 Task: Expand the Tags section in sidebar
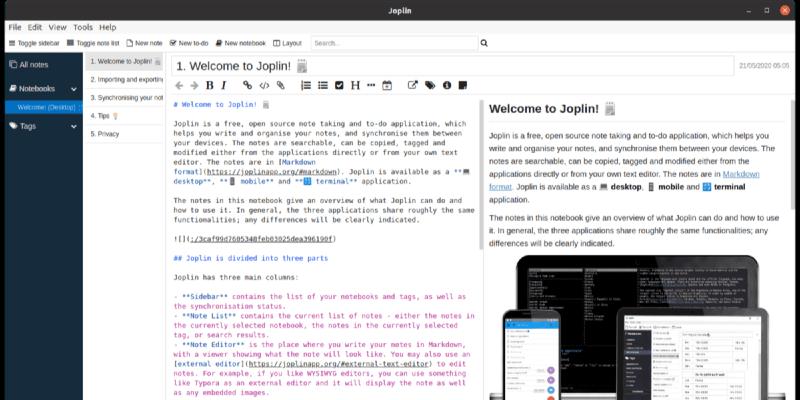12,126
